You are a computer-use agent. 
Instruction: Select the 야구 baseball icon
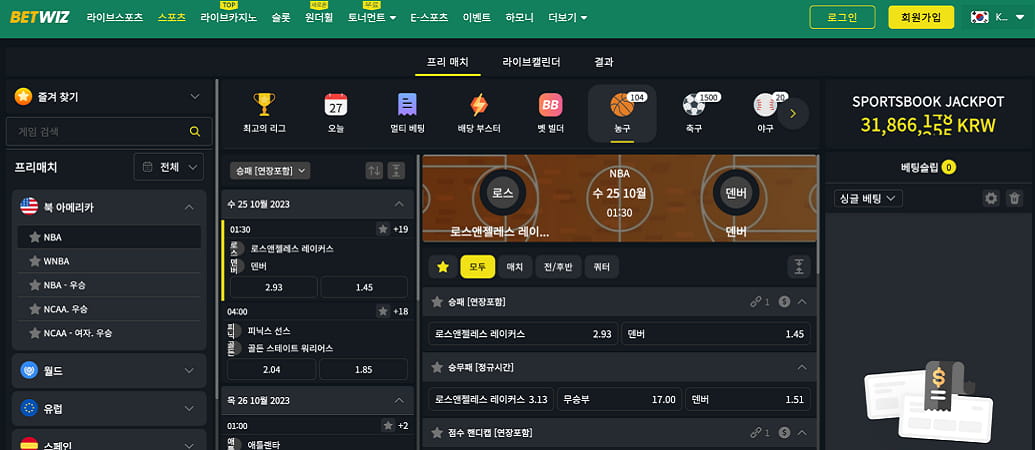765,104
